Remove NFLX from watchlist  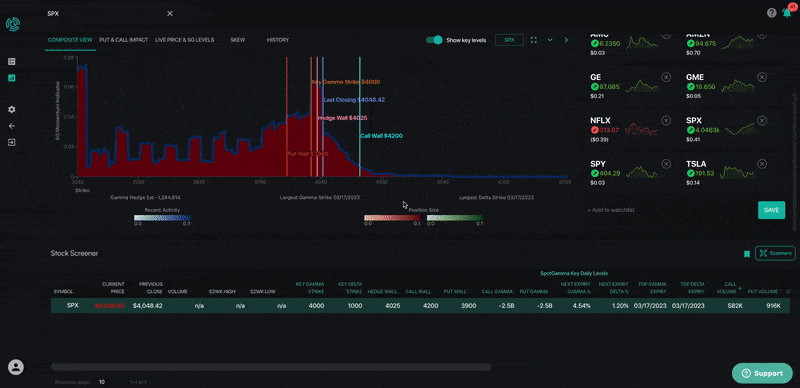pos(666,120)
